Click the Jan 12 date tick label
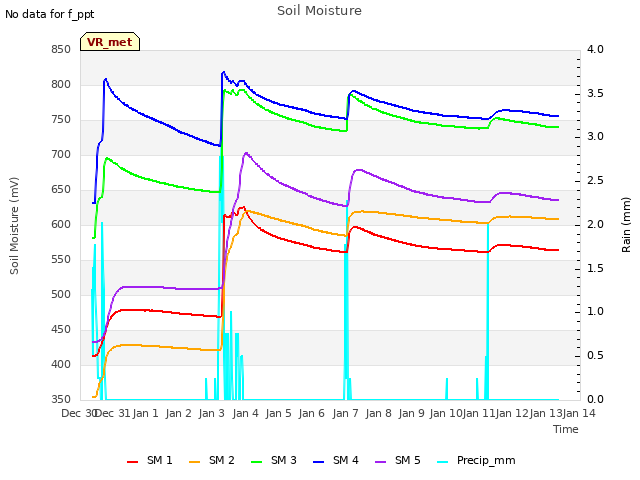The height and width of the screenshot is (480, 640). pyautogui.click(x=513, y=413)
